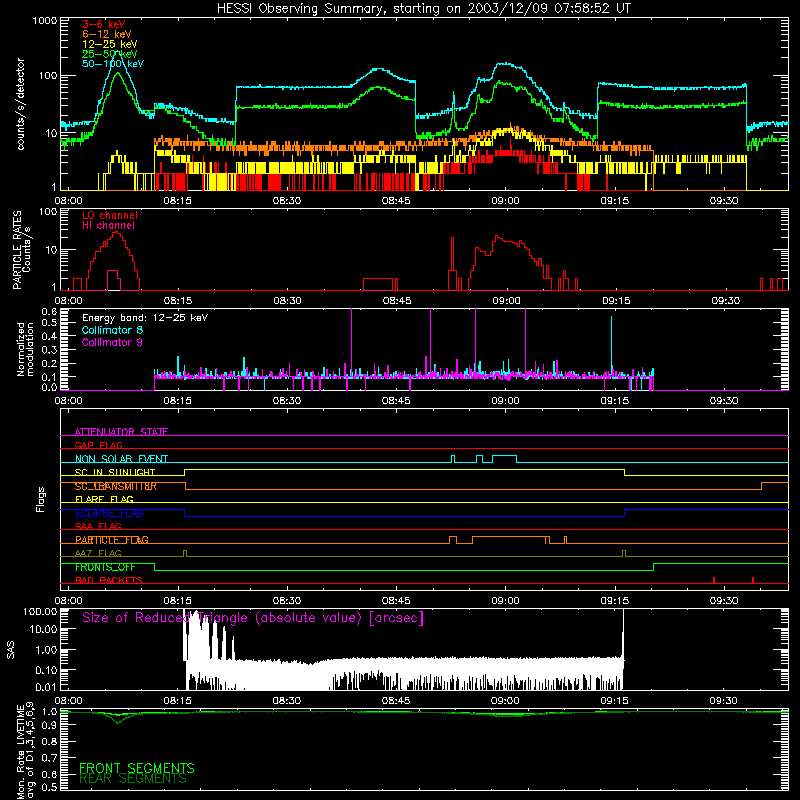Click the ATTENUATOR_STATE flag label

click(x=121, y=432)
